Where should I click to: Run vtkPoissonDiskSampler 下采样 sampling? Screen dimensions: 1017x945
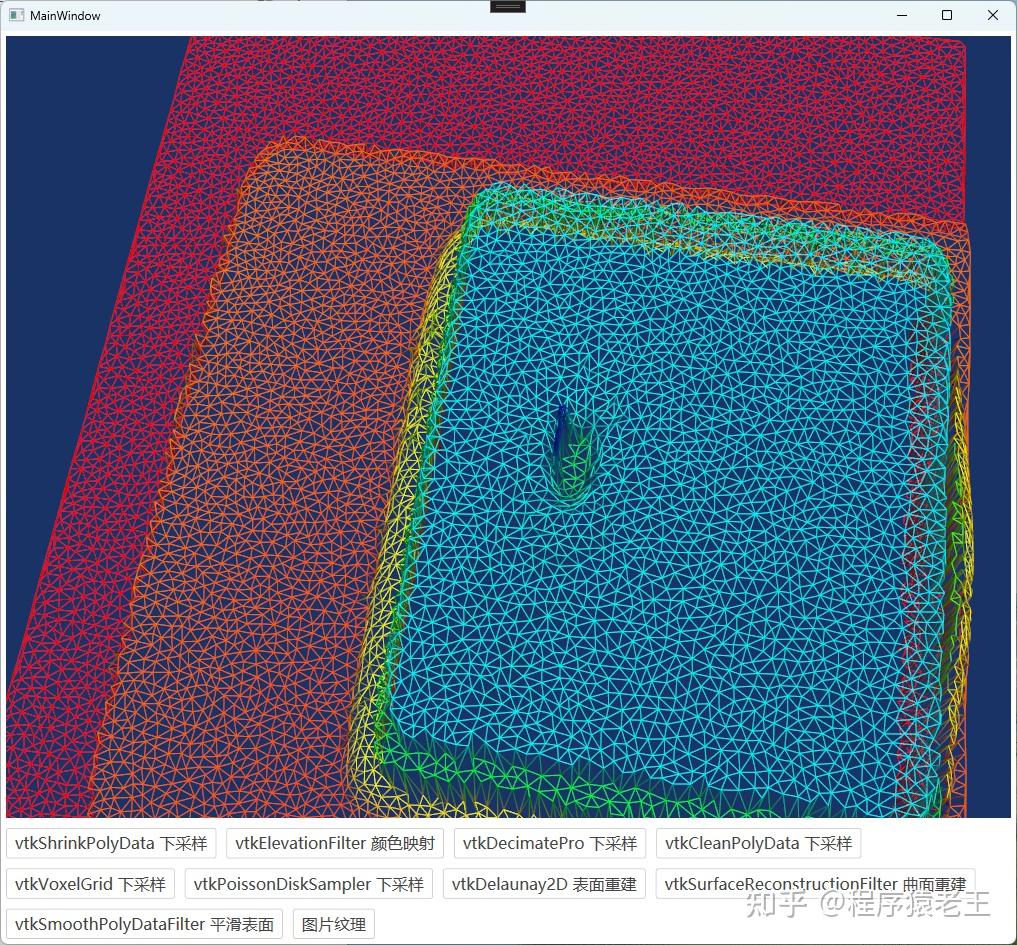tap(308, 884)
